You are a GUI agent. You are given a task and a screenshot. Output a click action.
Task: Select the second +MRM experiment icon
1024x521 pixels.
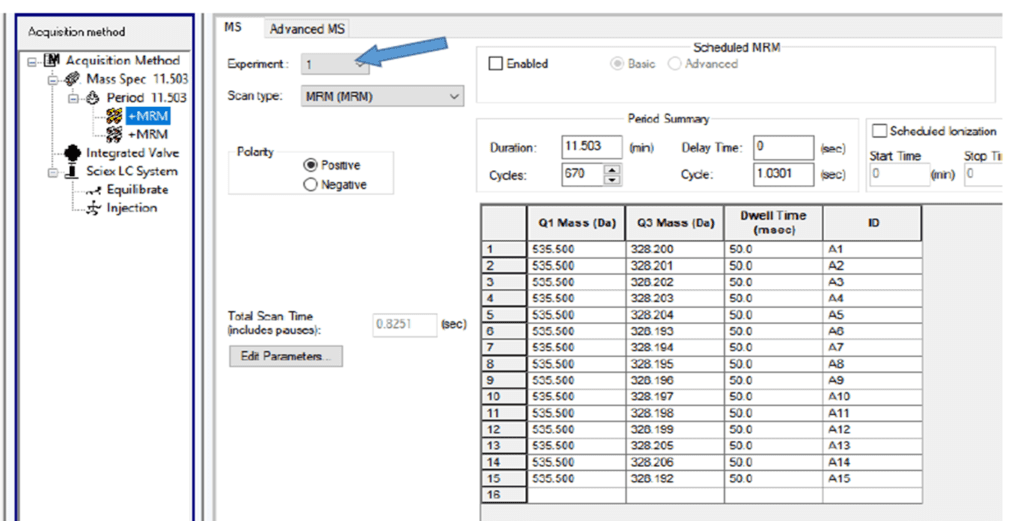[x=115, y=134]
